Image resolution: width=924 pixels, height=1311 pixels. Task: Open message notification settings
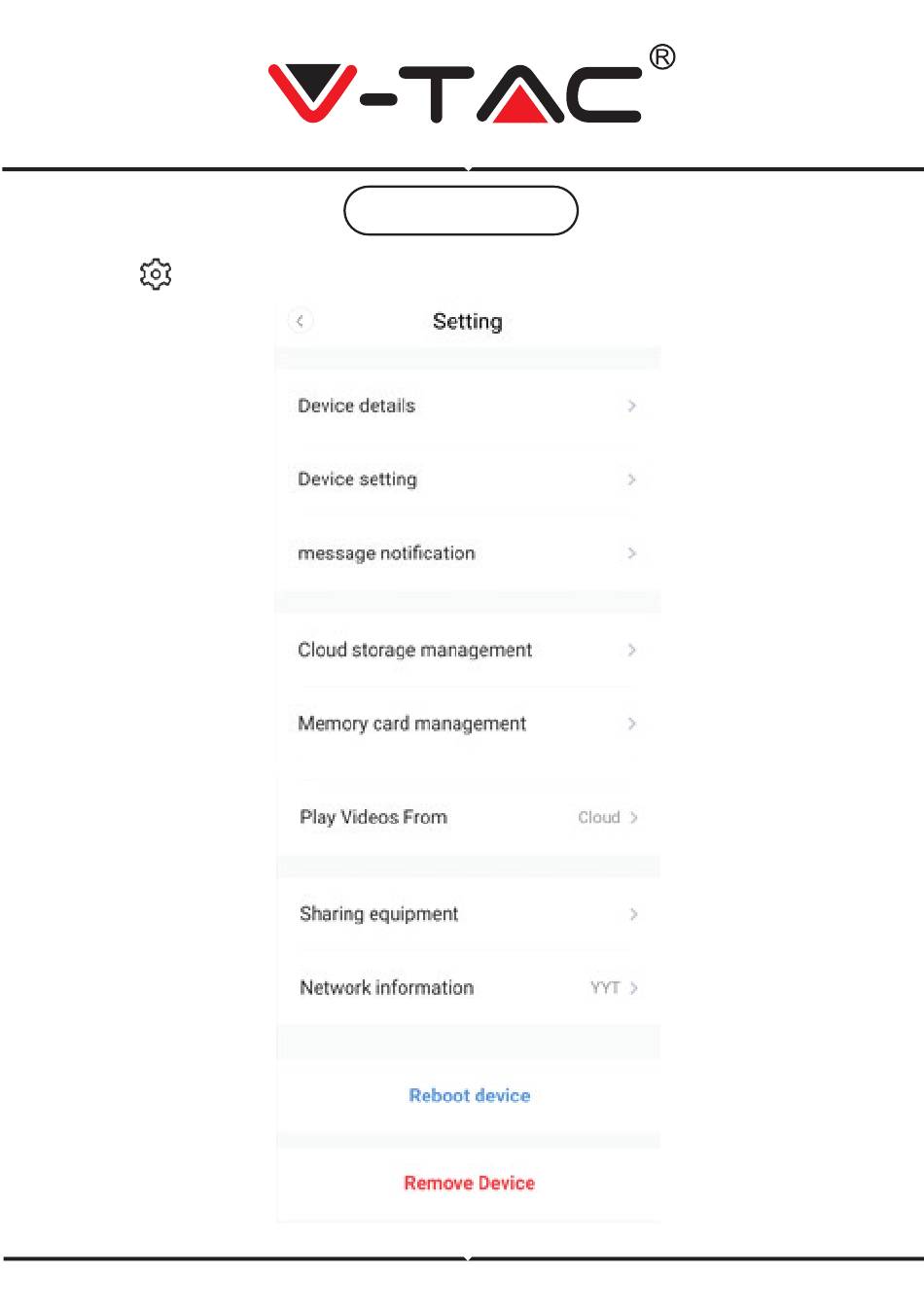468,553
